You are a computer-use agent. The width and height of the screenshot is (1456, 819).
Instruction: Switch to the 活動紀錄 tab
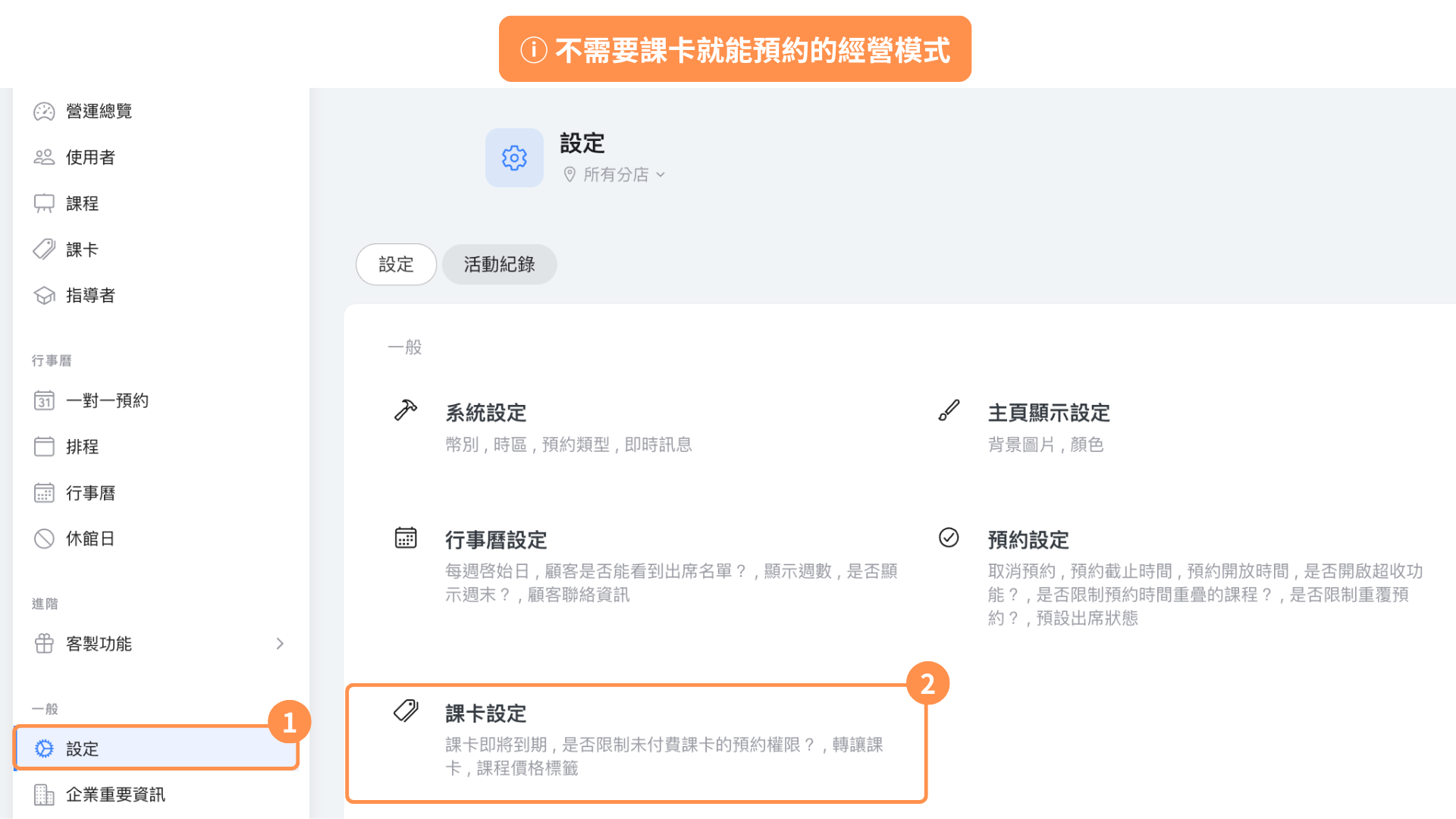[499, 265]
